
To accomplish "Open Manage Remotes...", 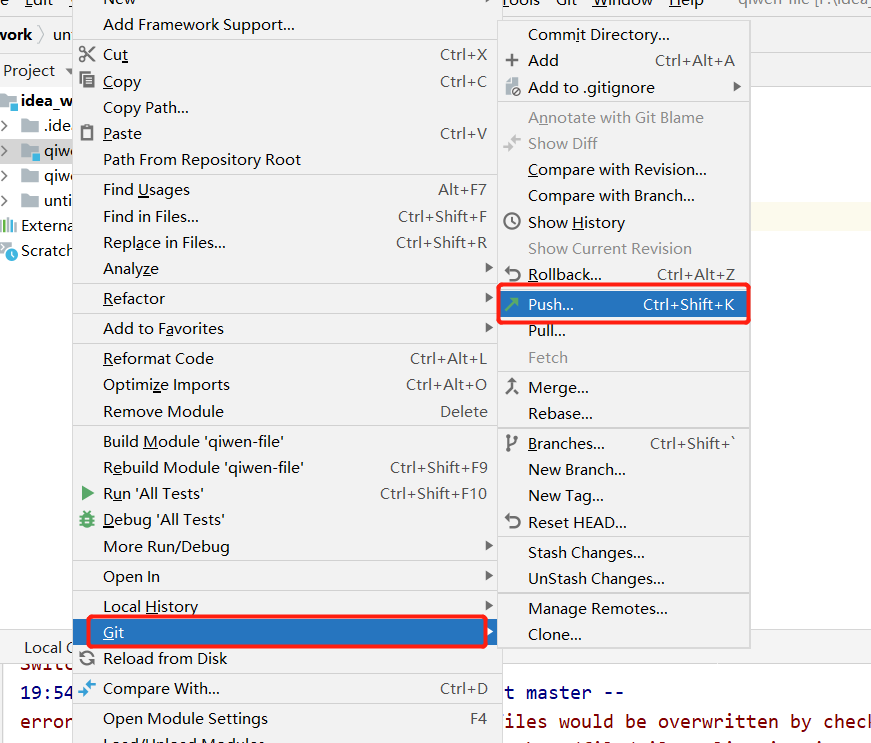I will [624, 609].
